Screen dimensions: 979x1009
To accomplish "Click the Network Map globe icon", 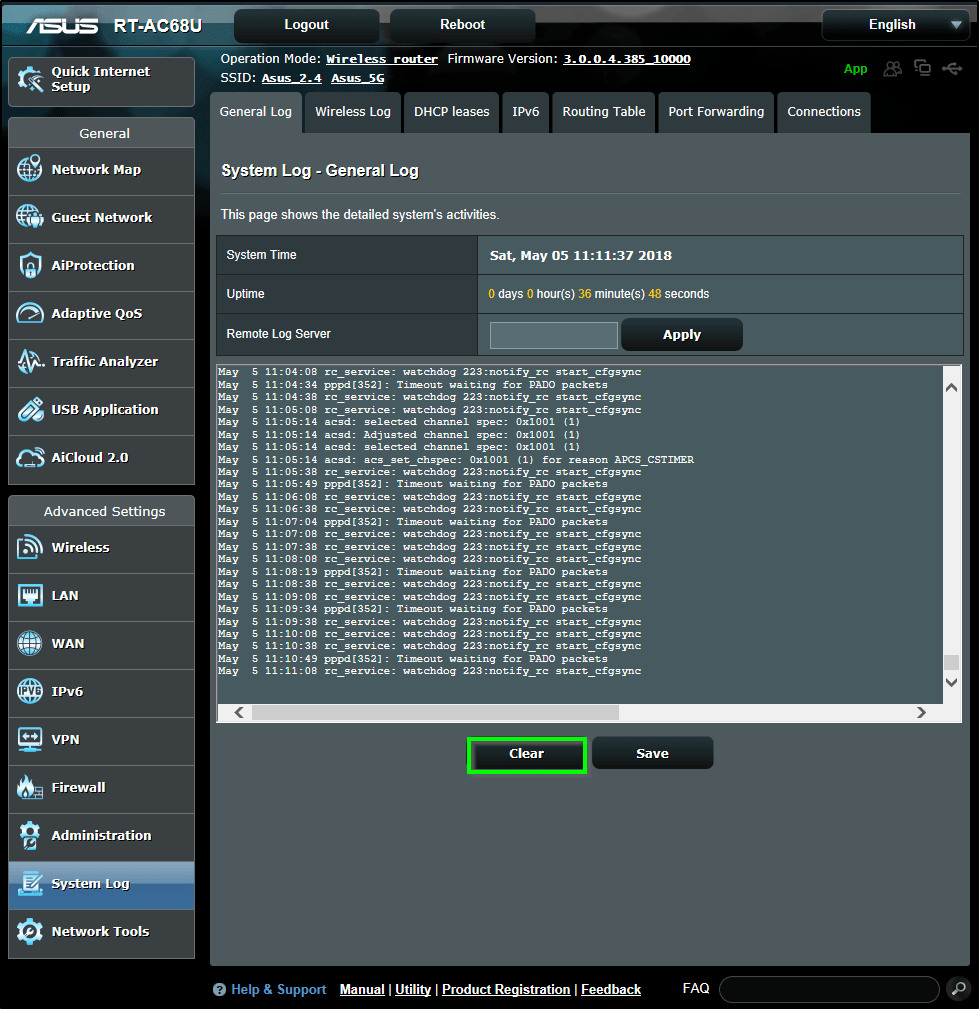I will [x=30, y=169].
